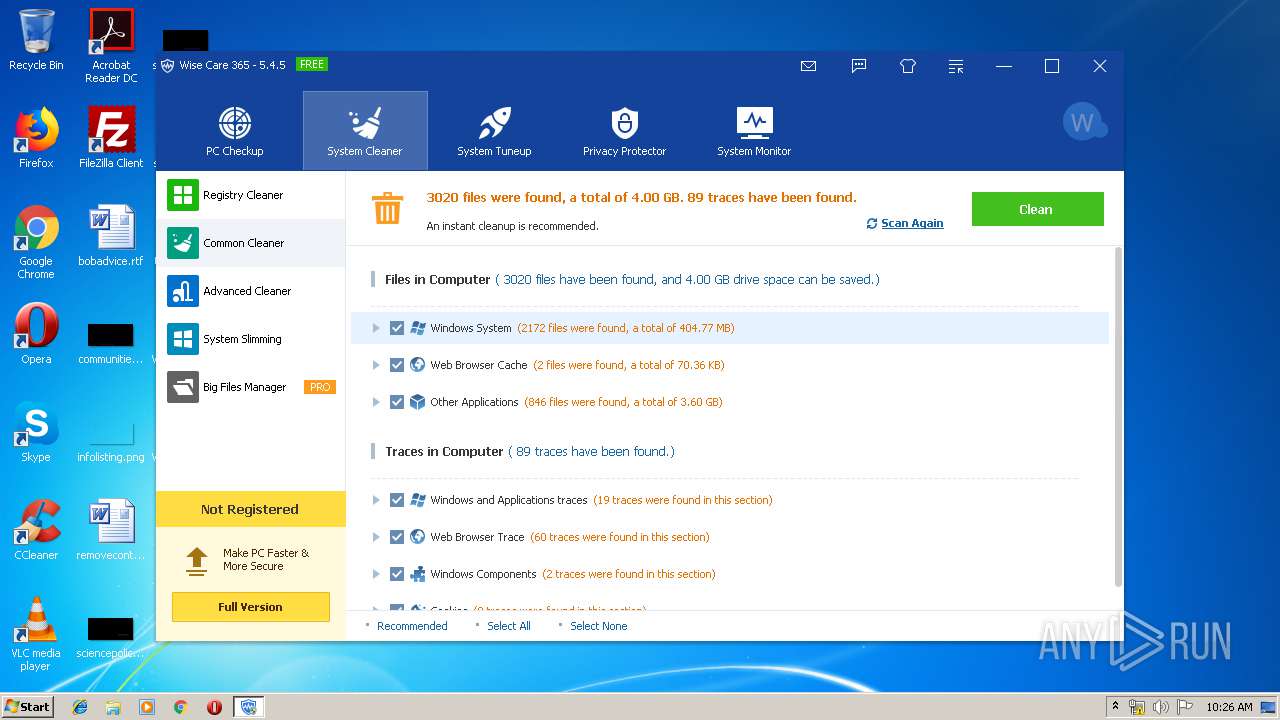This screenshot has height=720, width=1280.
Task: Expand the Windows Components row
Action: pos(376,574)
